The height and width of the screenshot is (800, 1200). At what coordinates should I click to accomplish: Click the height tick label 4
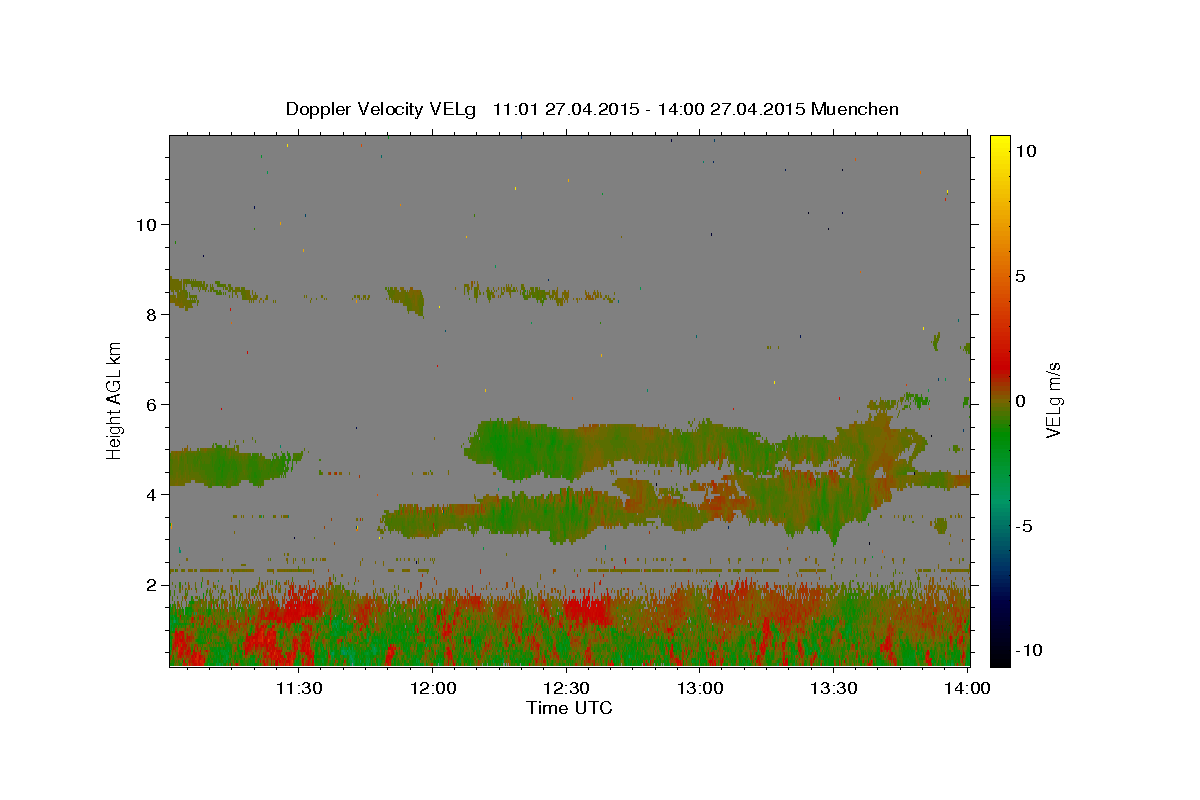[151, 494]
